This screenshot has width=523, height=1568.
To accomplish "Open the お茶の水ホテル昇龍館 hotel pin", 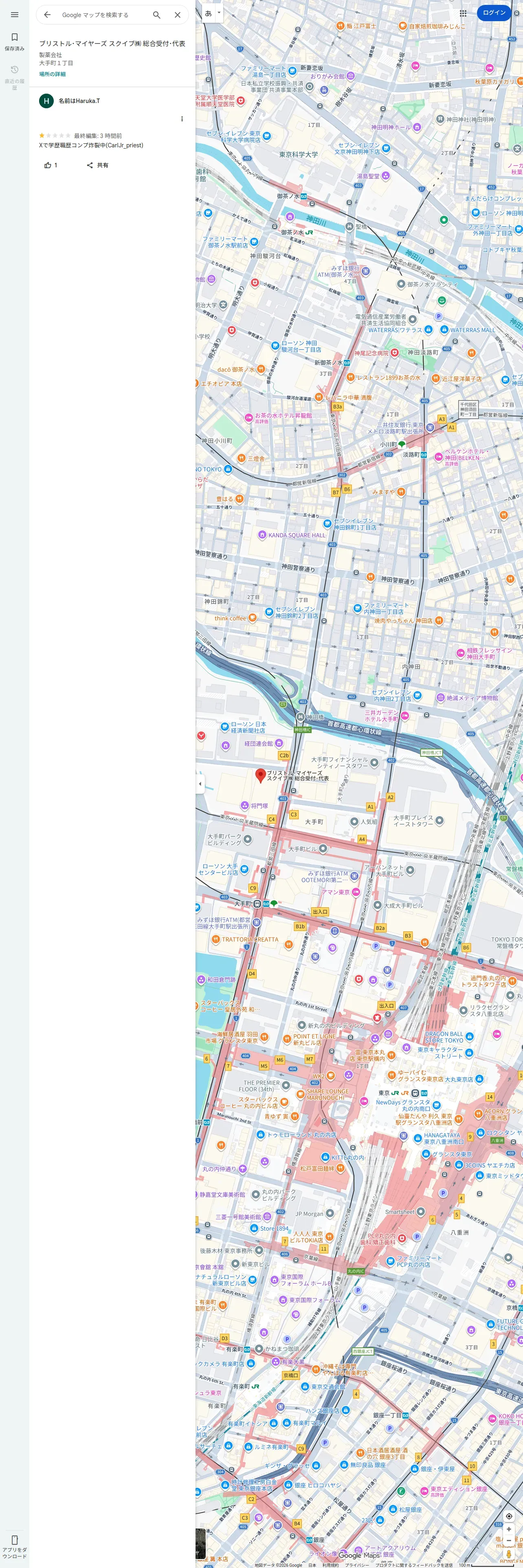I will tap(248, 418).
